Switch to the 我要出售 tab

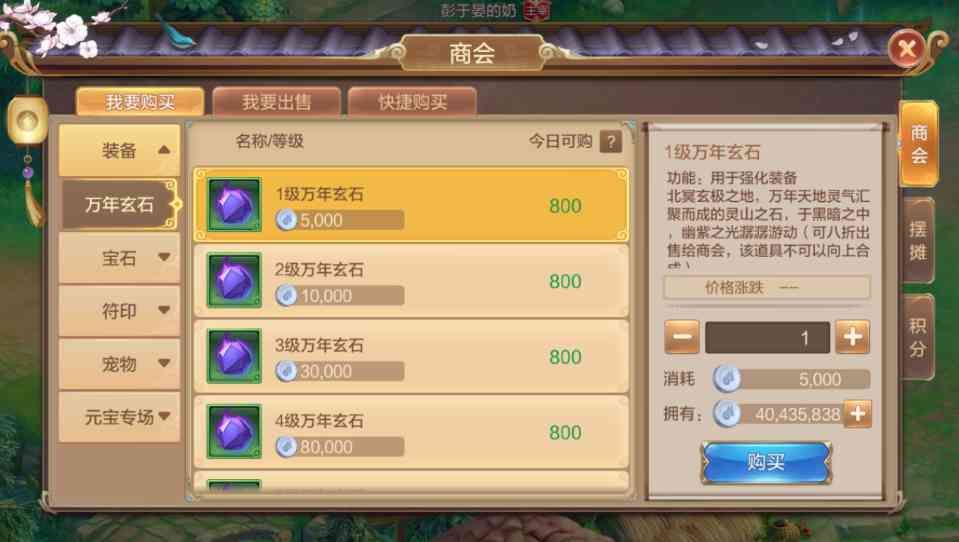tap(276, 102)
